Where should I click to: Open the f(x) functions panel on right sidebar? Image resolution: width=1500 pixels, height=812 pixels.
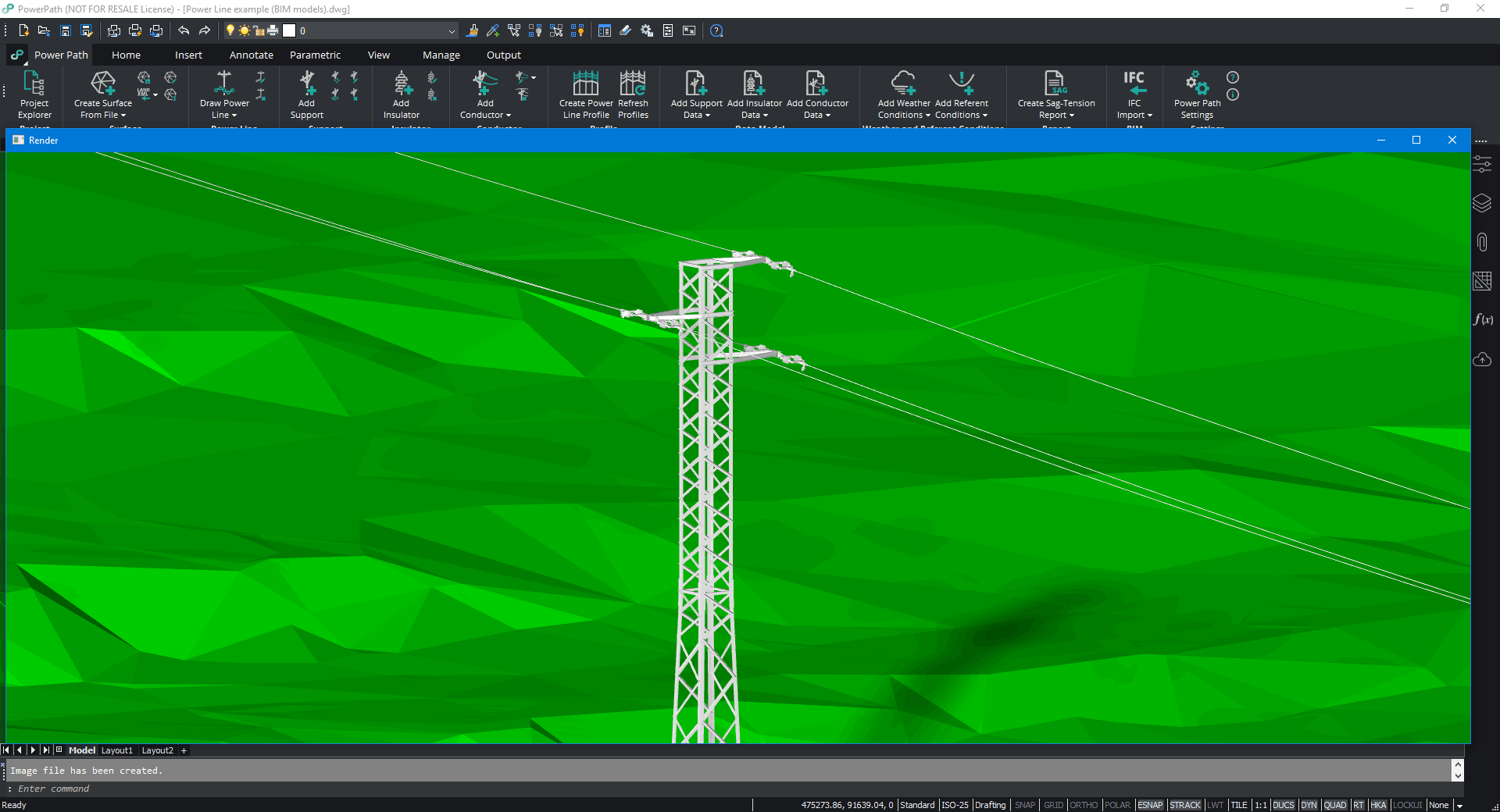(1482, 320)
